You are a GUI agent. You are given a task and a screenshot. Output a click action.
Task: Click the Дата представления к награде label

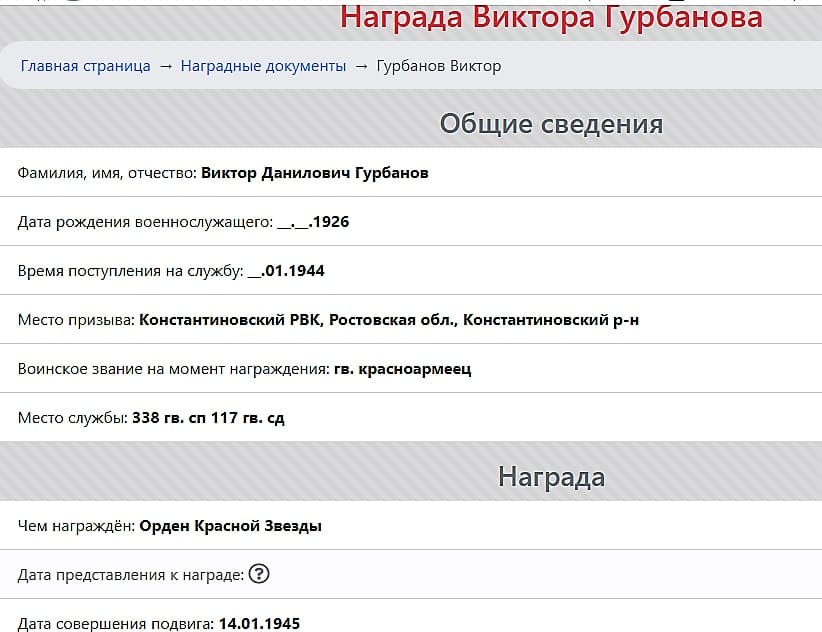[x=130, y=575]
